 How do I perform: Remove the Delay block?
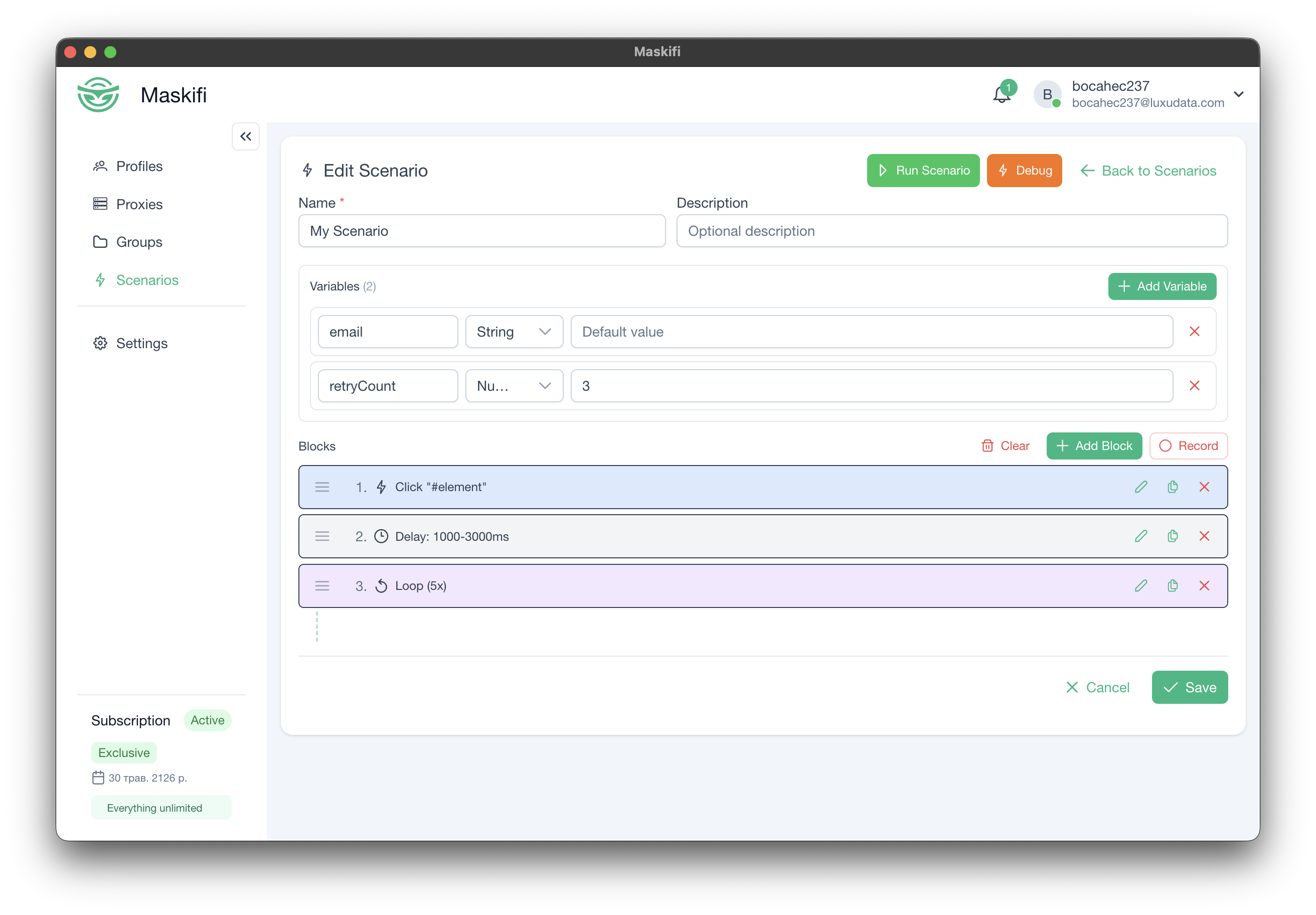point(1204,536)
